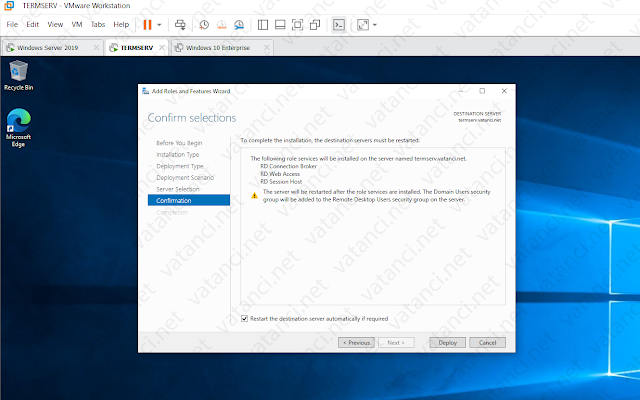Go to the Deployment Type step

click(180, 166)
